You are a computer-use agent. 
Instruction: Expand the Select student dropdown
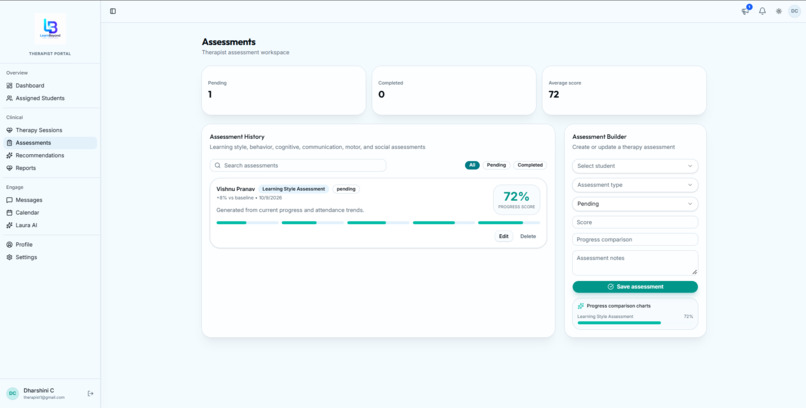coord(635,166)
